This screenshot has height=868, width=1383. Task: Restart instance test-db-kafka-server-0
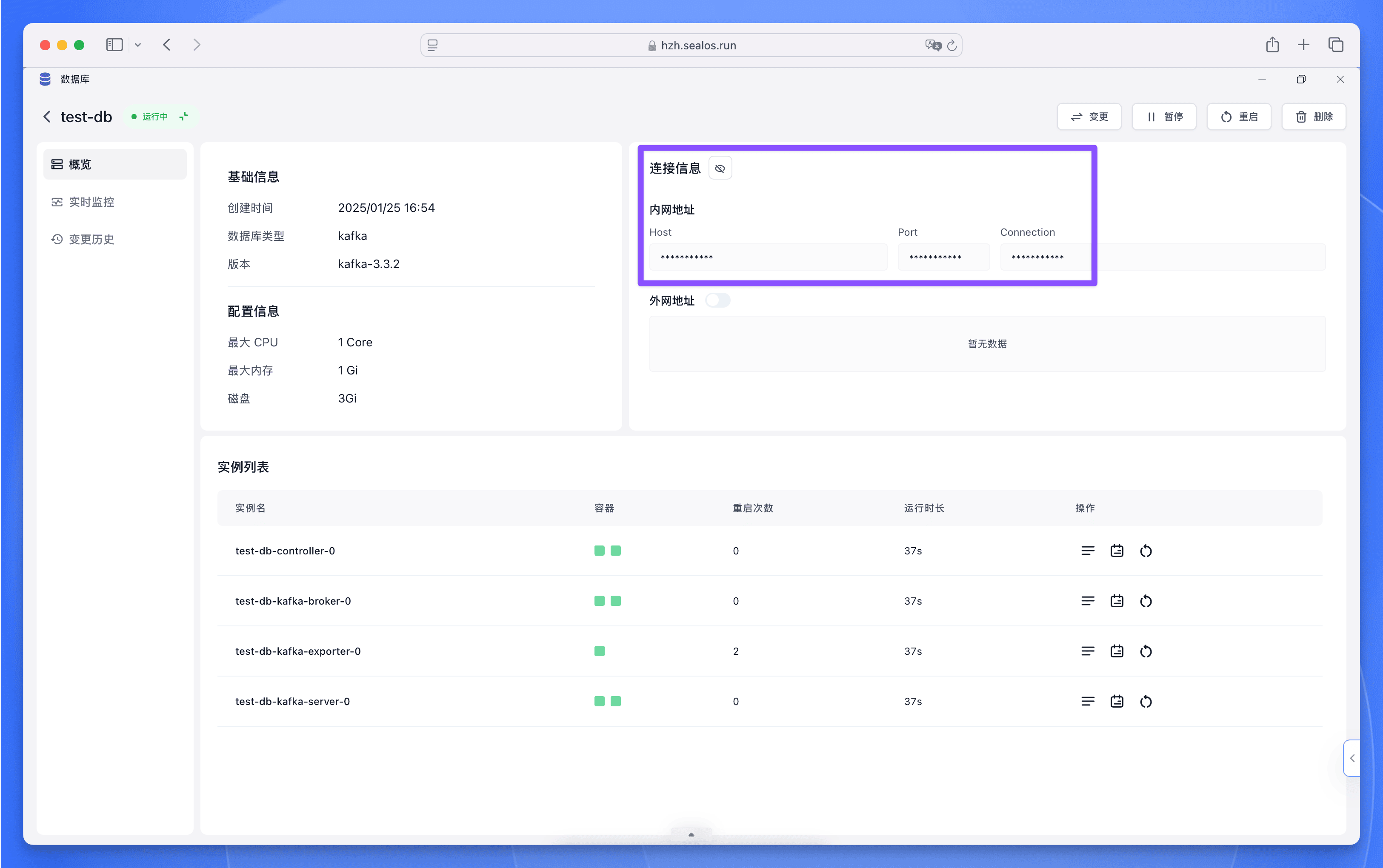[x=1146, y=702]
